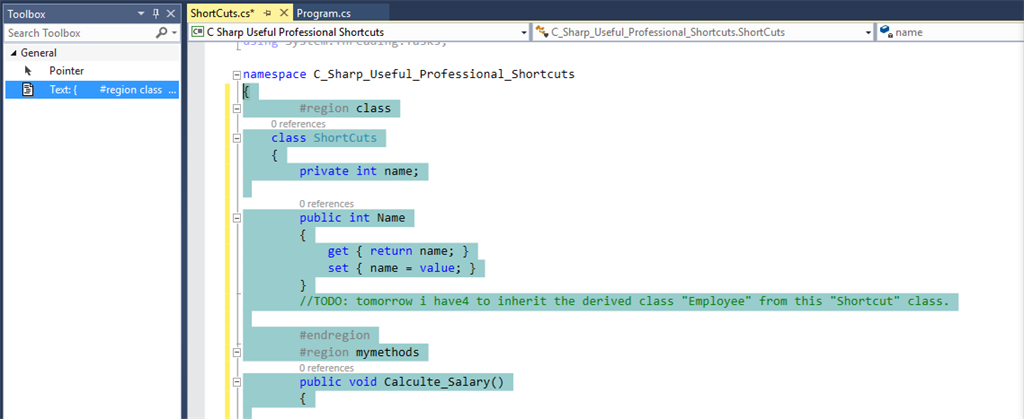The height and width of the screenshot is (419, 1024).
Task: Click the 'private int name;' line
Action: click(358, 171)
